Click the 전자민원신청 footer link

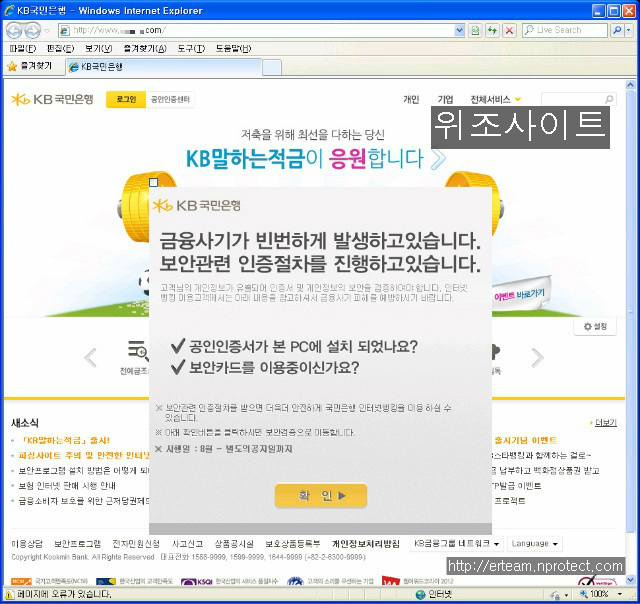tap(136, 544)
